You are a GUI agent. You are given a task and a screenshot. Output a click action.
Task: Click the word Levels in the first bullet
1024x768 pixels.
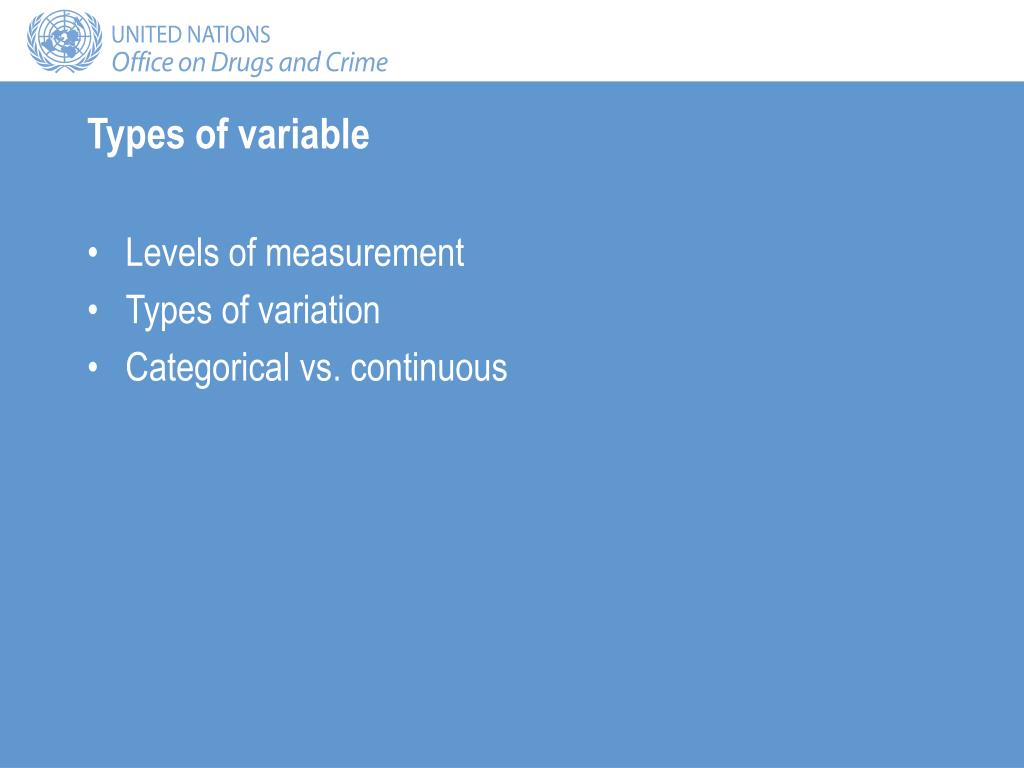point(173,253)
